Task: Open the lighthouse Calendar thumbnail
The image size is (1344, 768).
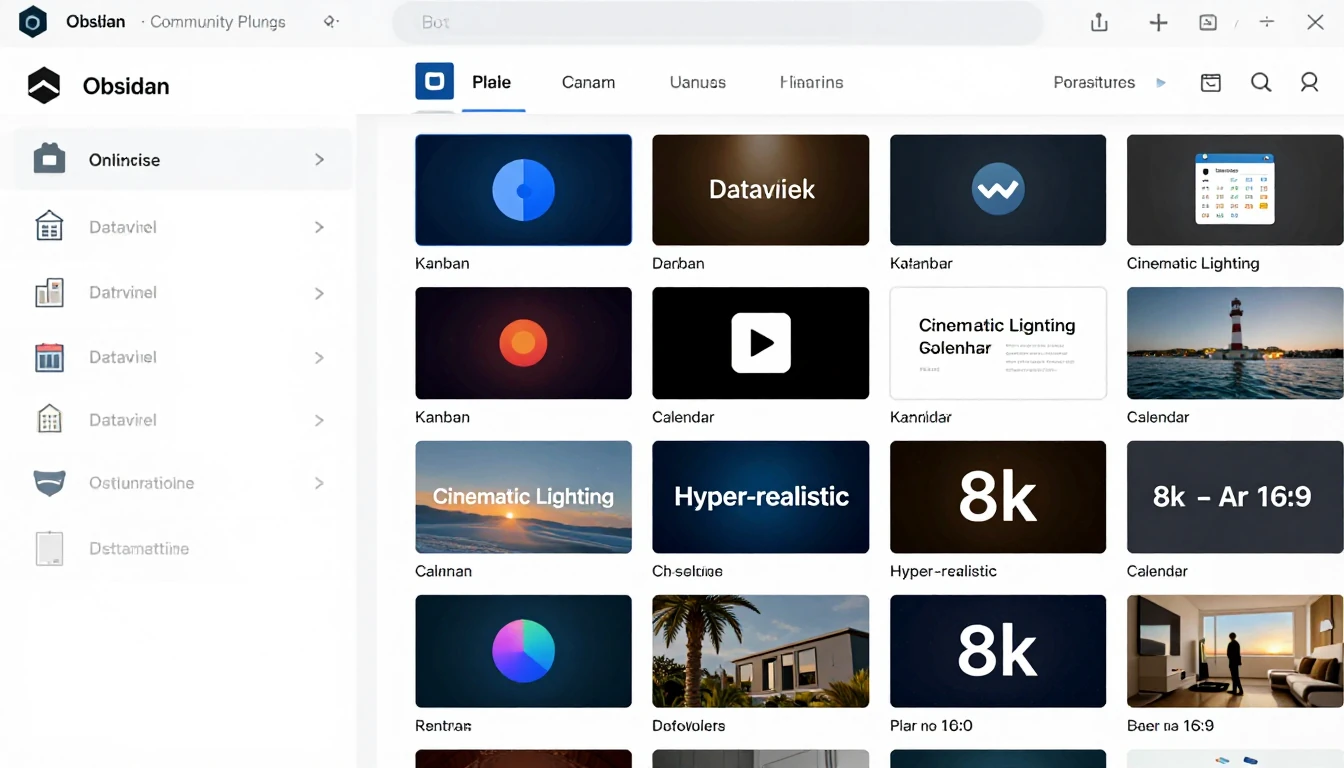Action: pos(1235,343)
